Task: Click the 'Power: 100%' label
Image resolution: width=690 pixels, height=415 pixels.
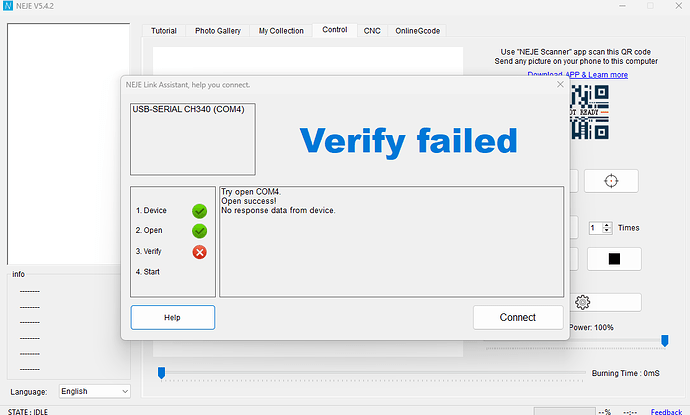Action: pyautogui.click(x=591, y=327)
